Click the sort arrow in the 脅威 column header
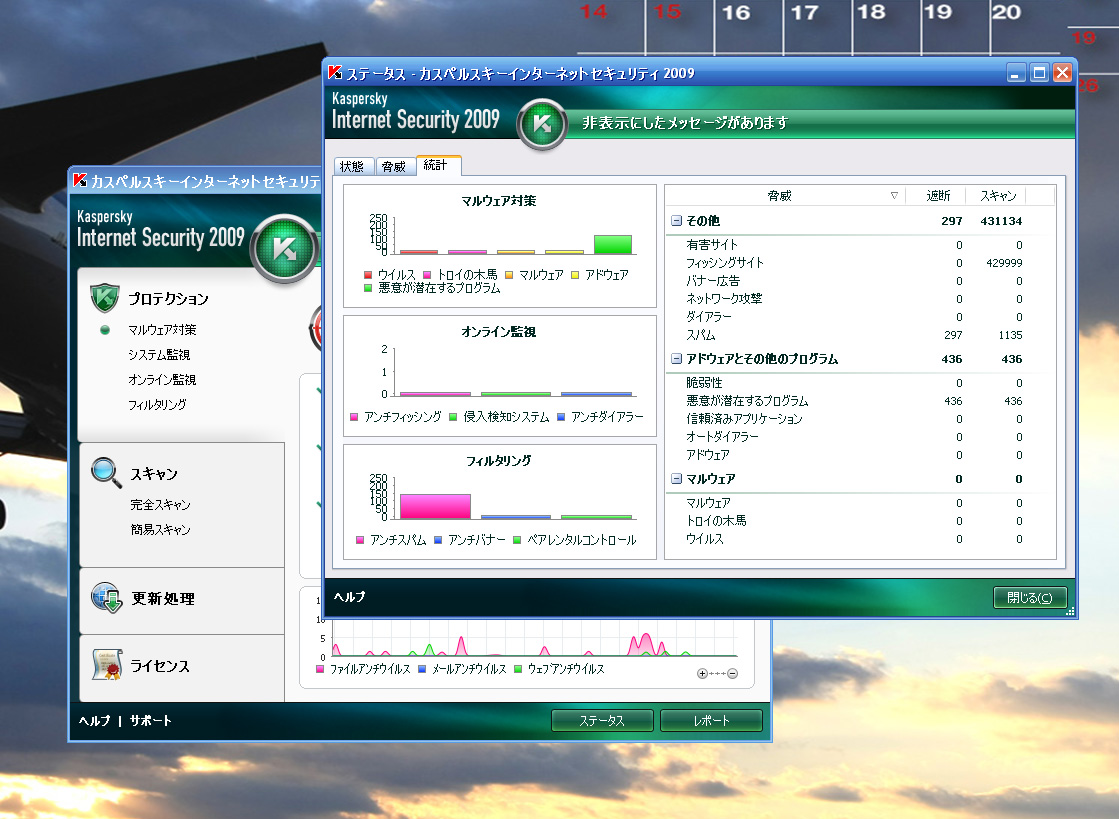The width and height of the screenshot is (1119, 819). click(x=894, y=195)
